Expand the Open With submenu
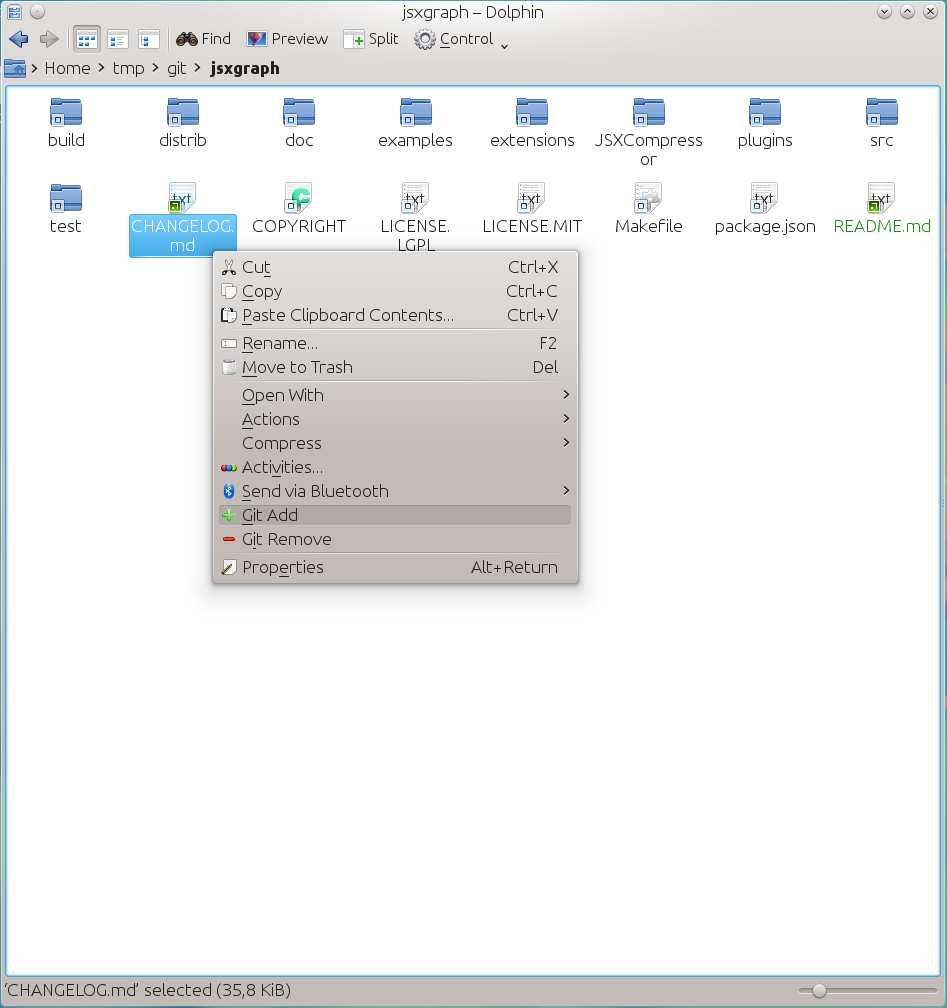 [x=395, y=395]
